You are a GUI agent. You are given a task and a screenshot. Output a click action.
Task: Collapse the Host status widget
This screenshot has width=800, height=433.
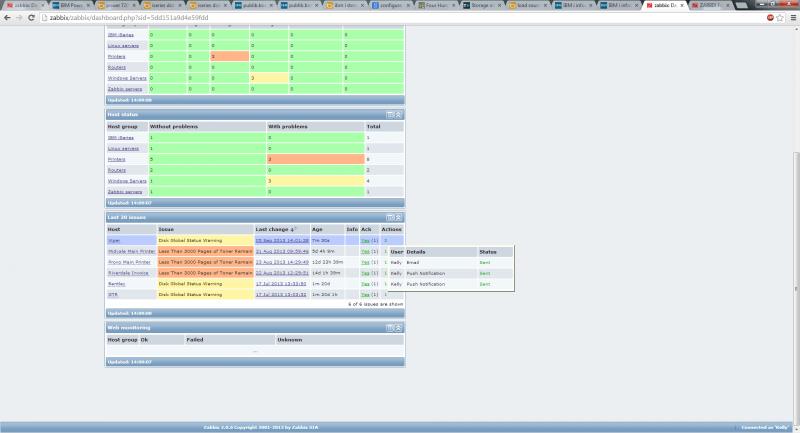(x=398, y=115)
